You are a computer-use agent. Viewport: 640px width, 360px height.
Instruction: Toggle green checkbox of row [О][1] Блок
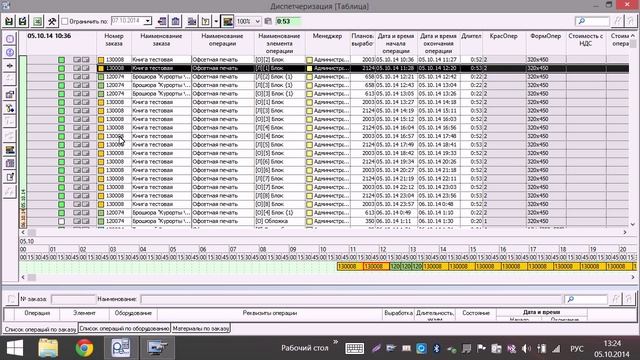click(61, 102)
